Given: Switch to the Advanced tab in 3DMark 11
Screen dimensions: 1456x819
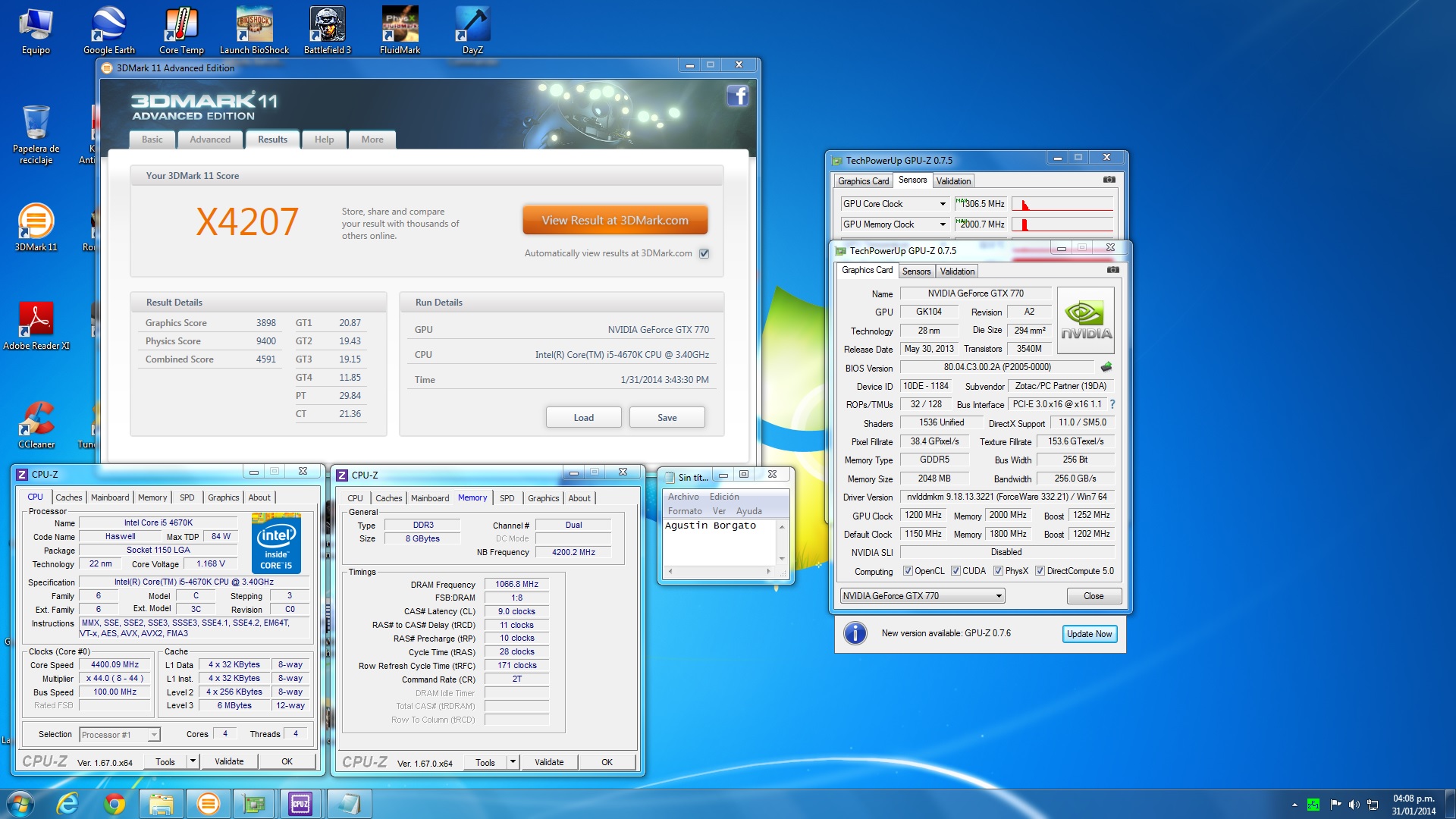Looking at the screenshot, I should (x=210, y=140).
